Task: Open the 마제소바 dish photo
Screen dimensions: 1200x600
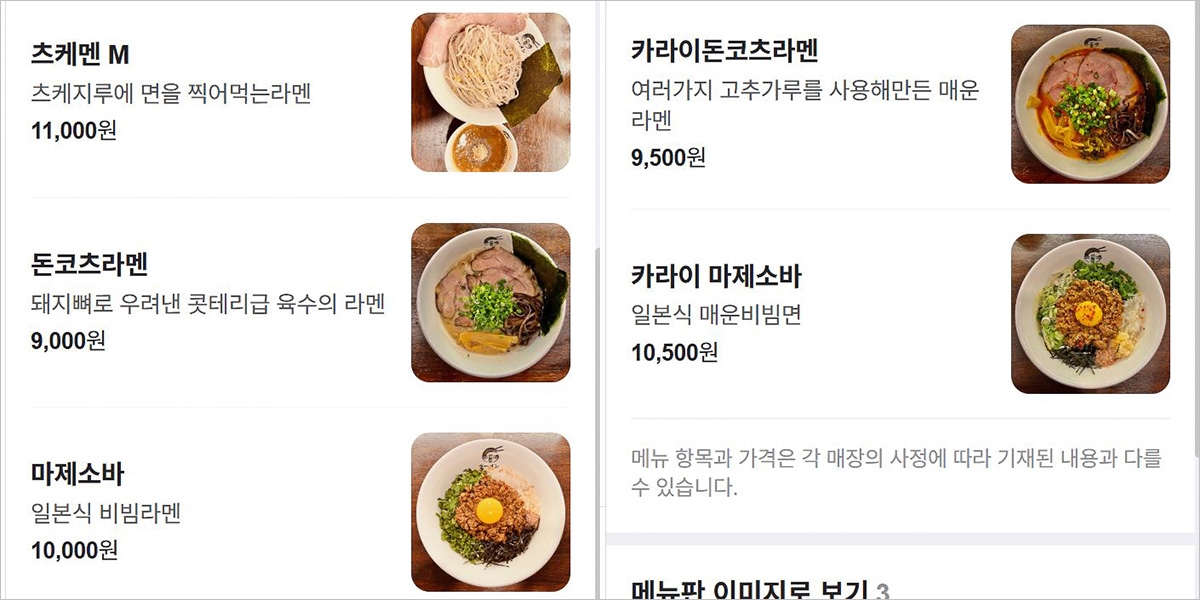Action: (491, 512)
